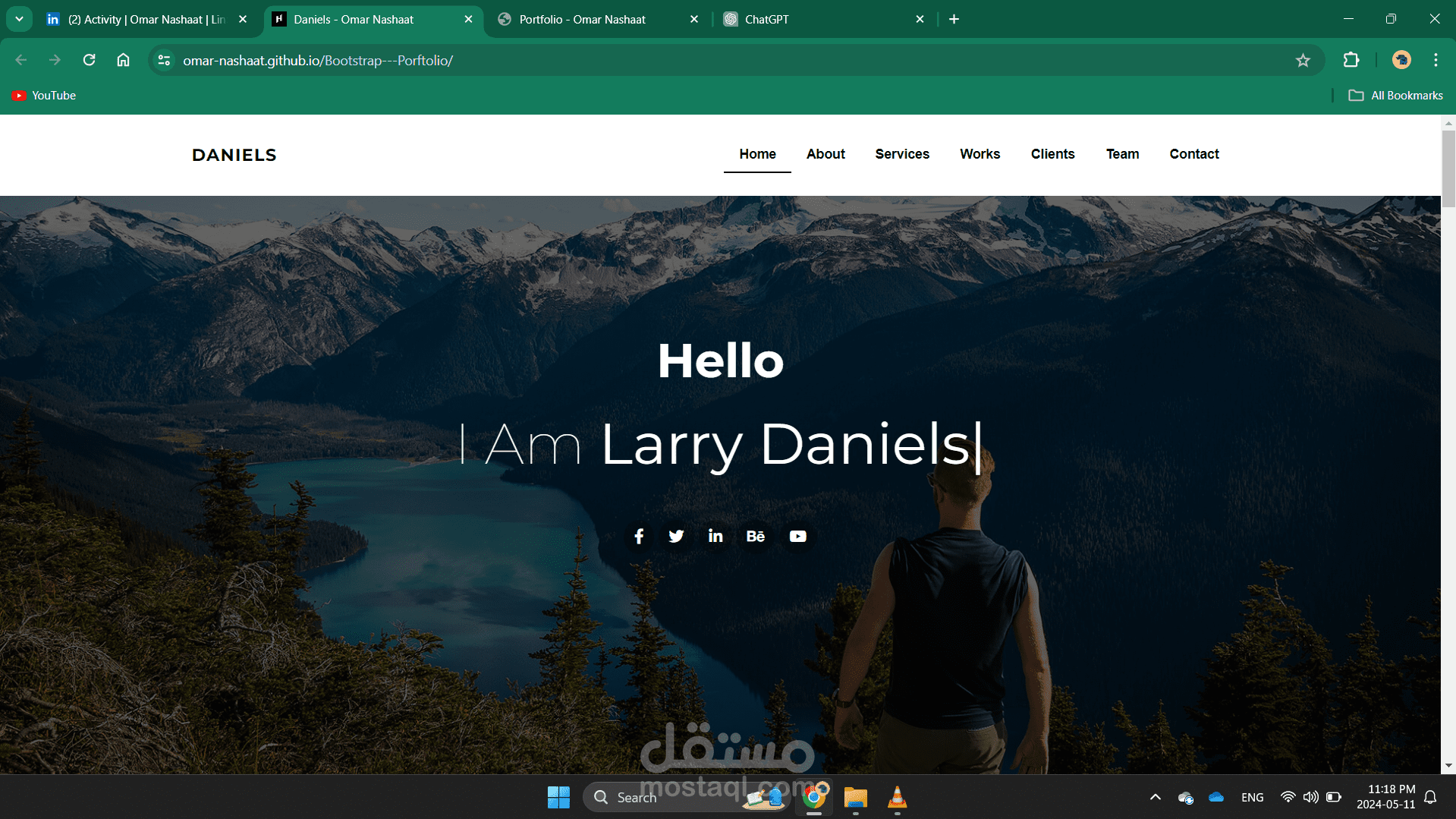The width and height of the screenshot is (1456, 819).
Task: Click the Hello heading text
Action: (720, 361)
